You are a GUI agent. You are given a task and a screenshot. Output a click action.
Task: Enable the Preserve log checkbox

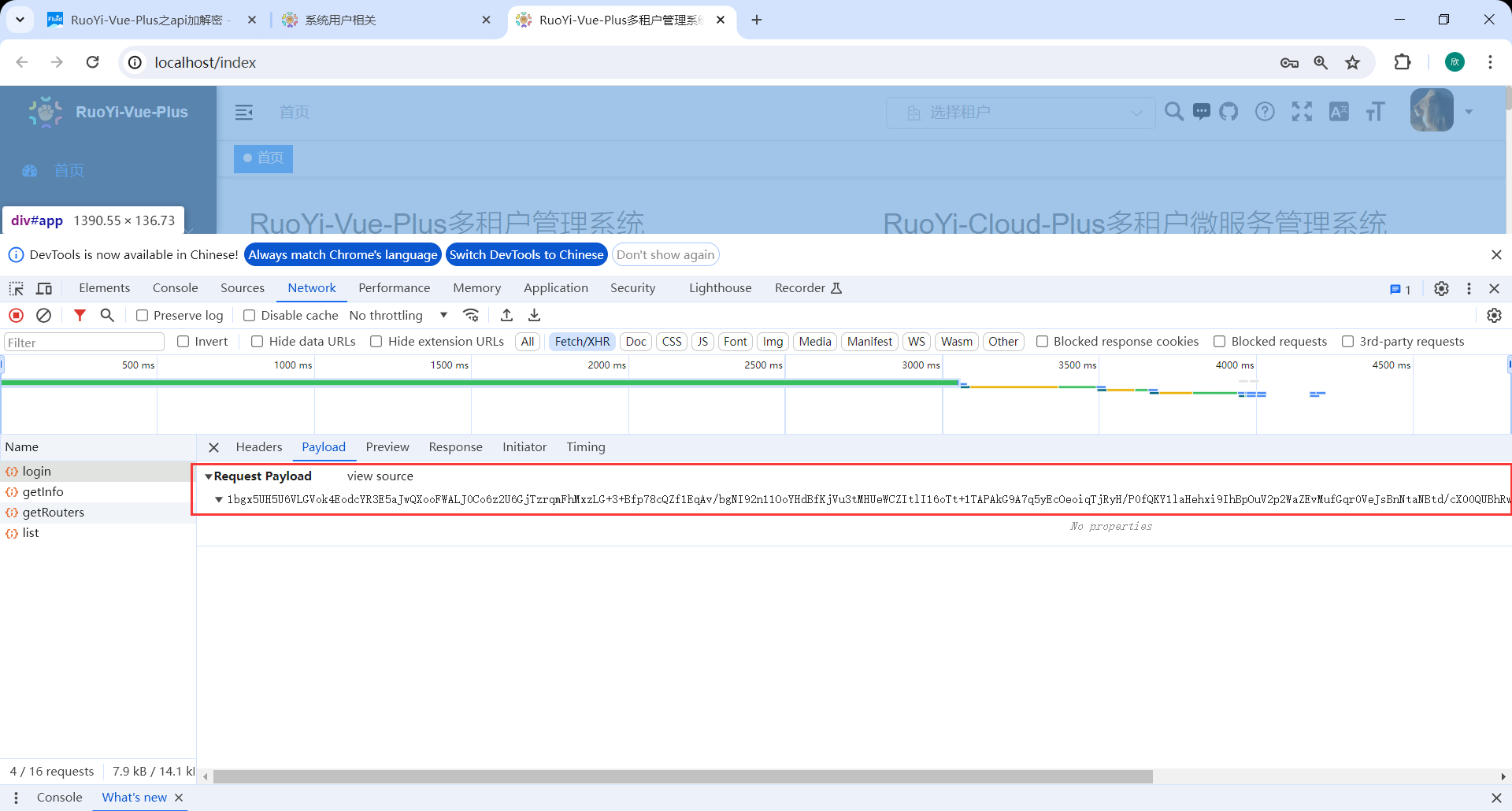143,315
